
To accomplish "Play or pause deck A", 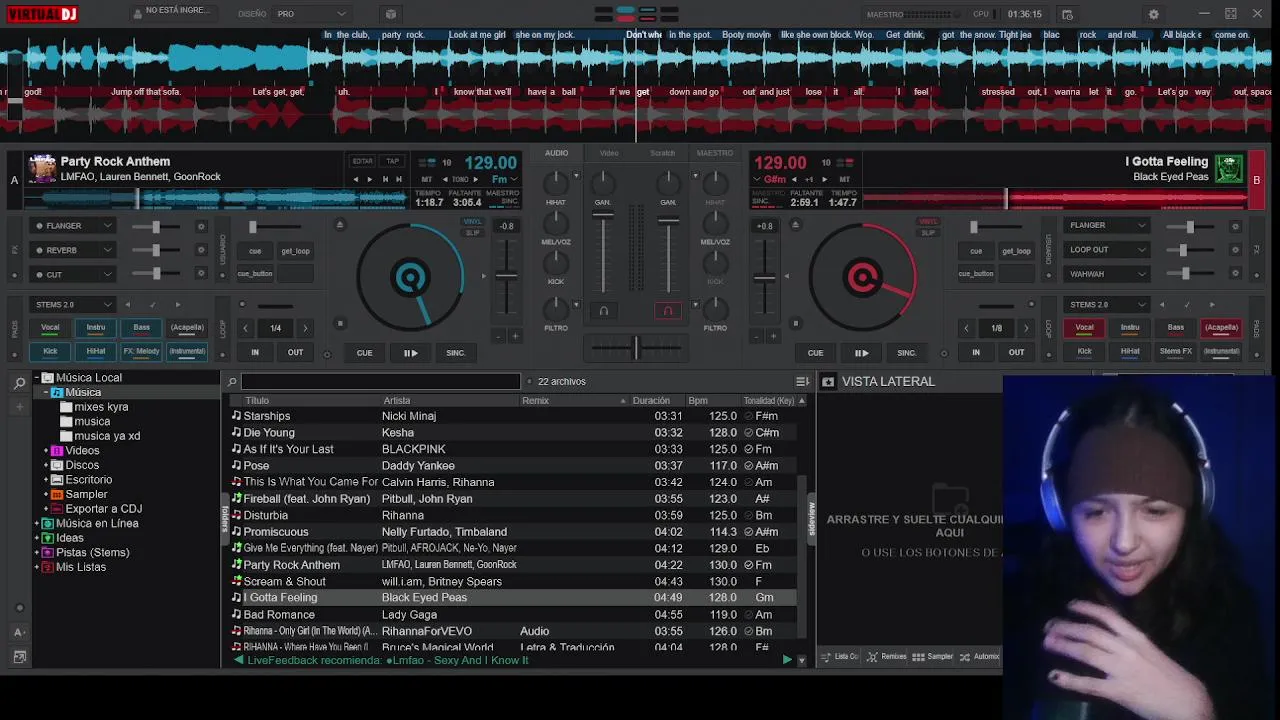I will (410, 353).
